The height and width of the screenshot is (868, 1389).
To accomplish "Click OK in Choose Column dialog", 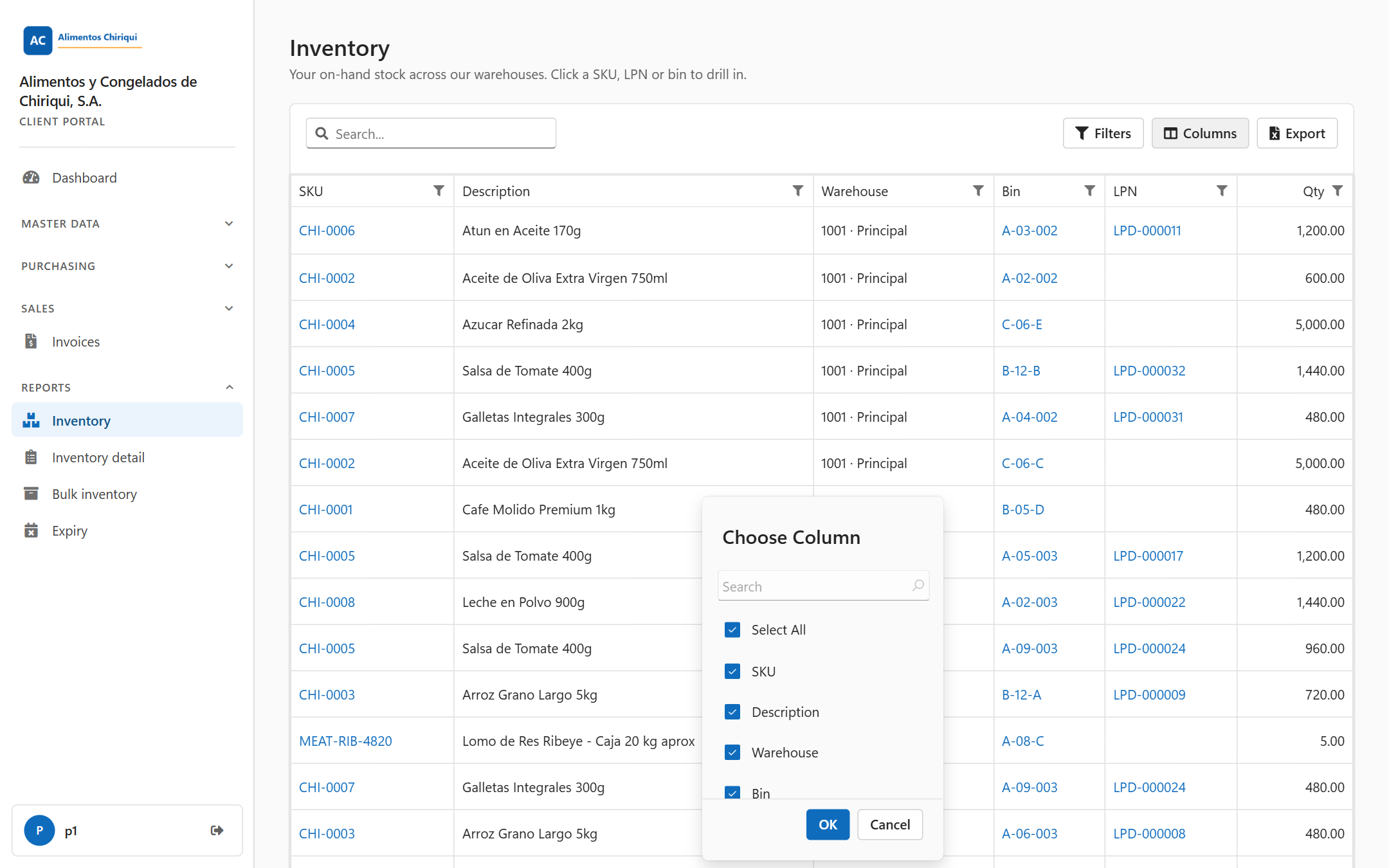I will coord(828,824).
